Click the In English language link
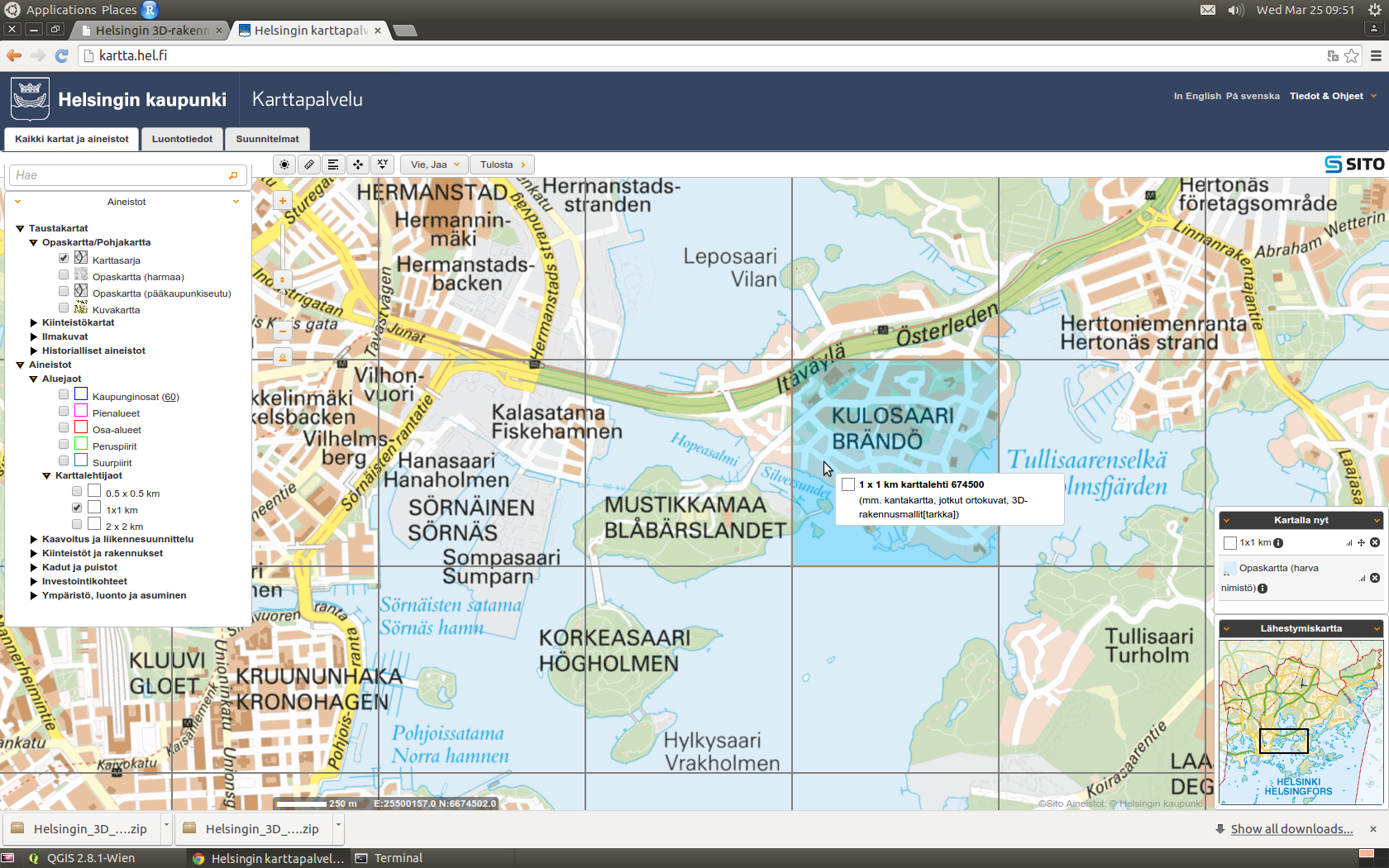Screen dimensions: 1389x868 pos(1196,96)
